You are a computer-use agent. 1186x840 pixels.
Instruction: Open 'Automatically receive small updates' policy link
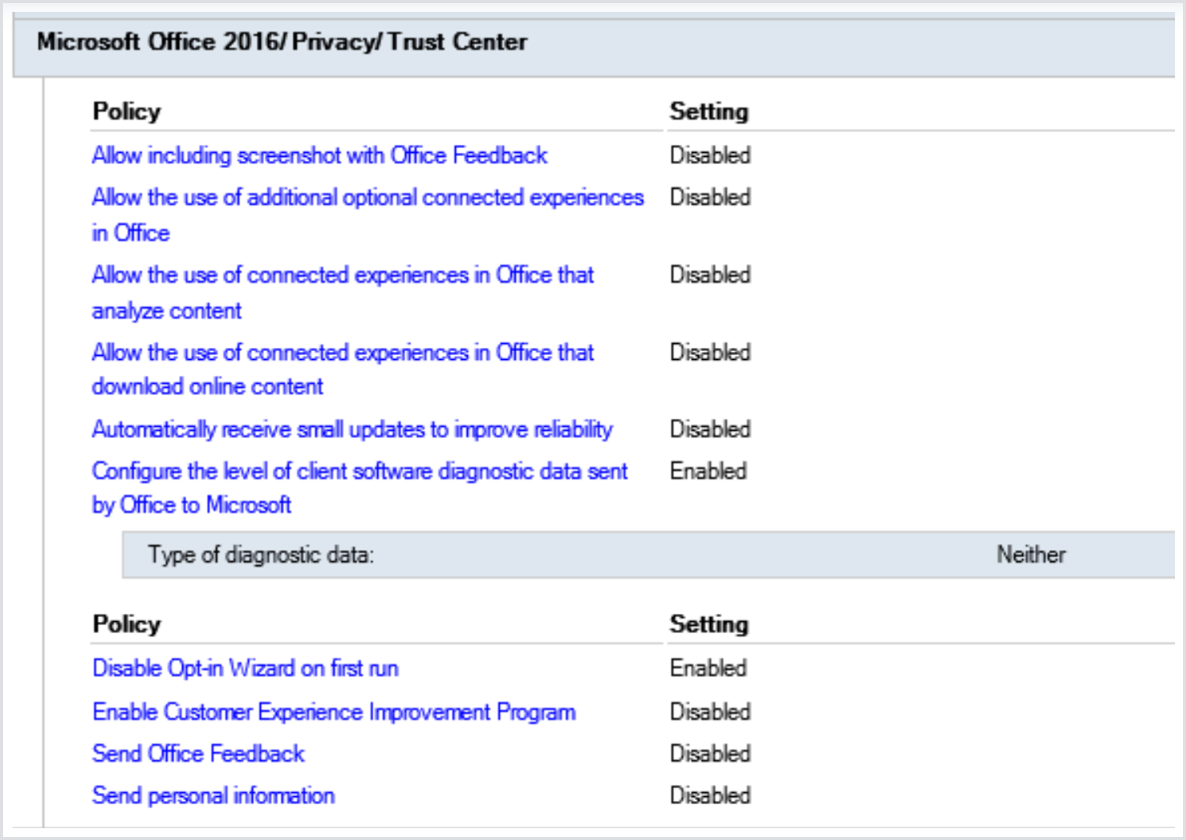352,429
